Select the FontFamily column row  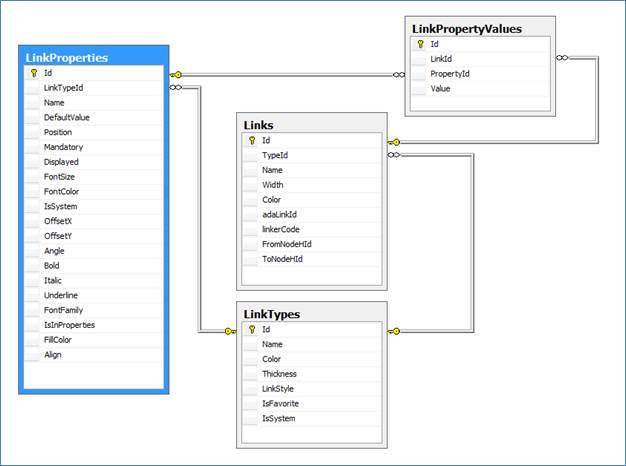(x=63, y=310)
